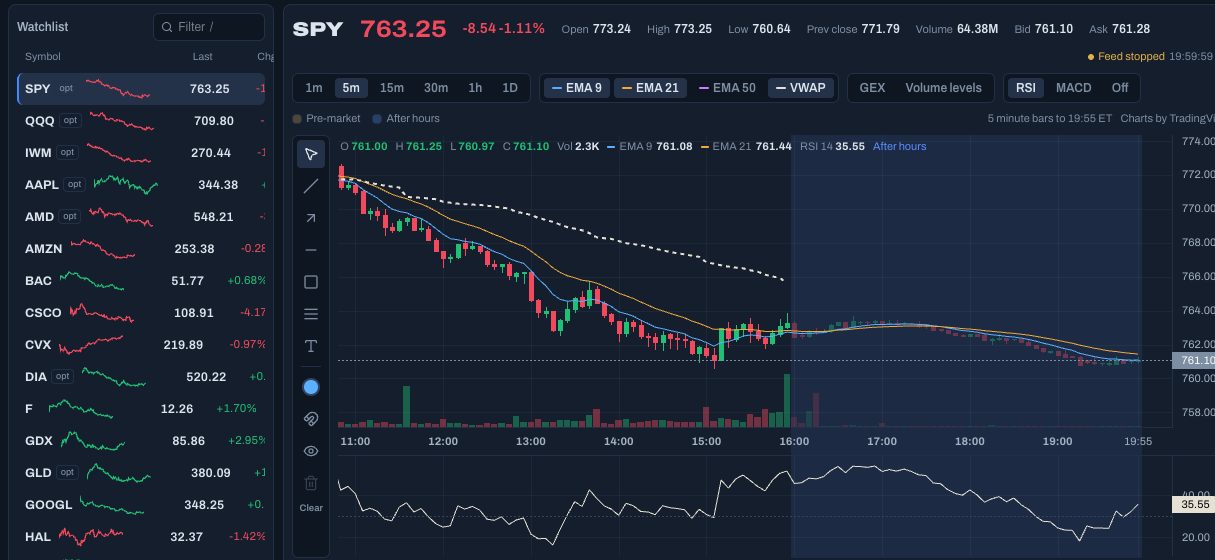Switch to the 1D timeframe

tap(510, 88)
